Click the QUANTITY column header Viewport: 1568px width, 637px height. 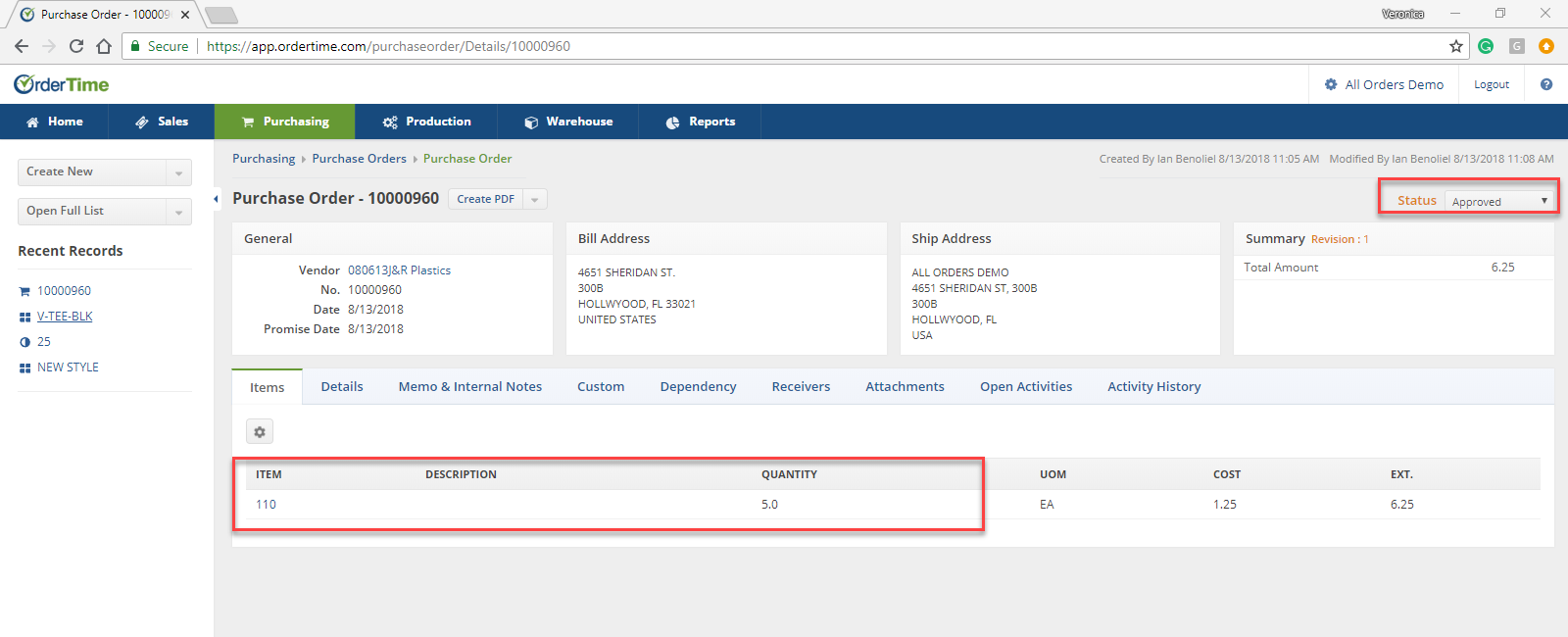click(789, 474)
